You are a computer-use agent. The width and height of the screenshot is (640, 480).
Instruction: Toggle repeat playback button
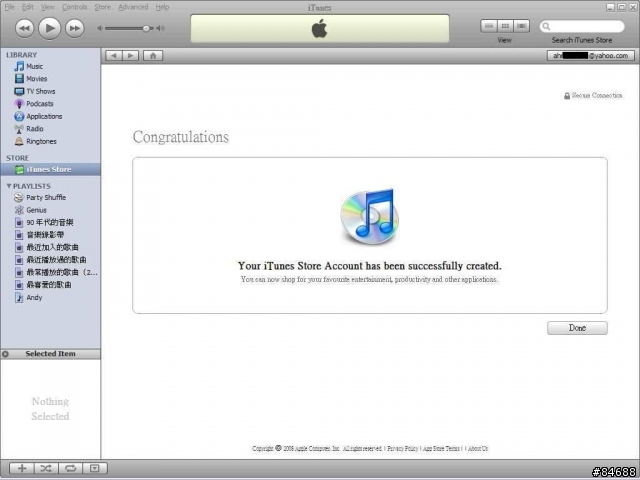pyautogui.click(x=70, y=468)
